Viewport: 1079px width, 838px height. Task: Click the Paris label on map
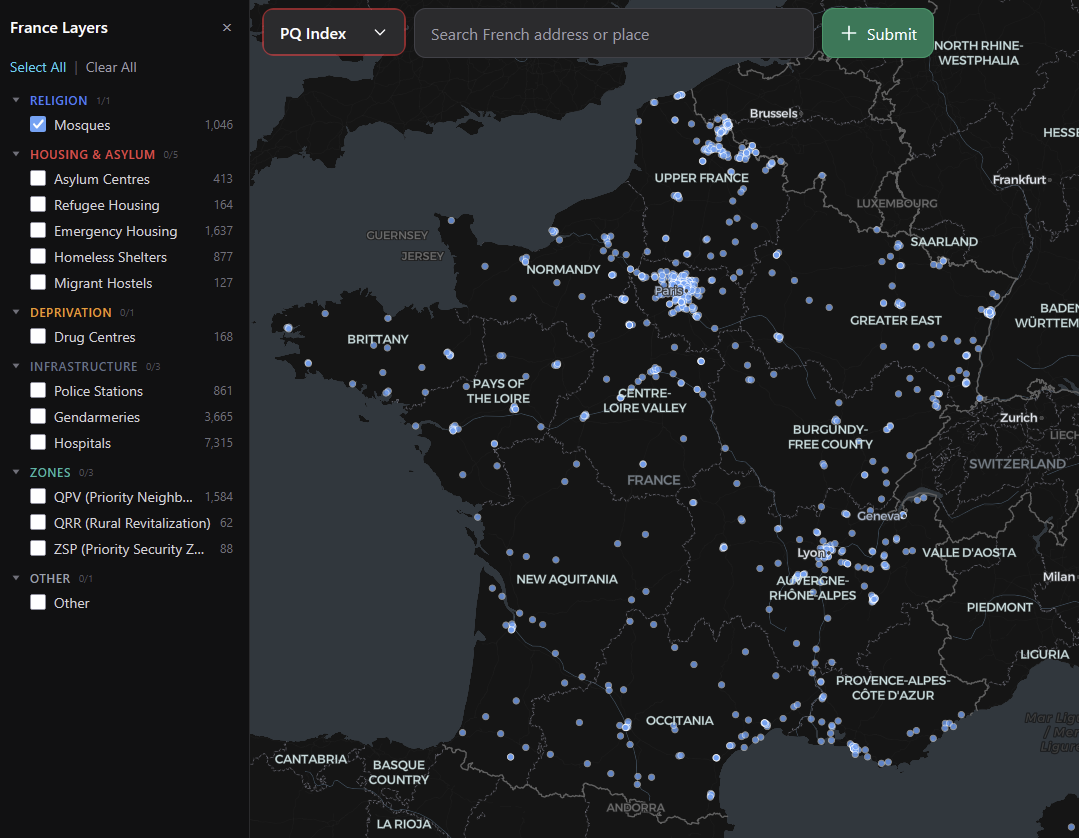(x=667, y=291)
